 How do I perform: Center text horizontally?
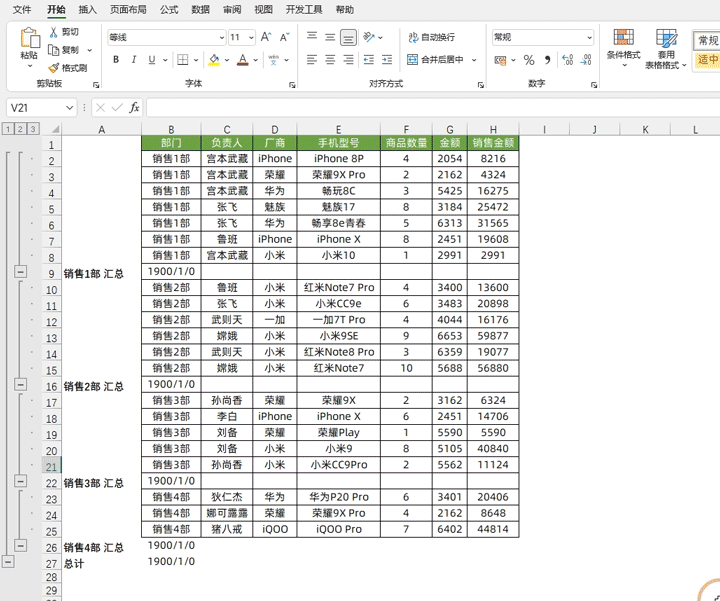[x=330, y=60]
